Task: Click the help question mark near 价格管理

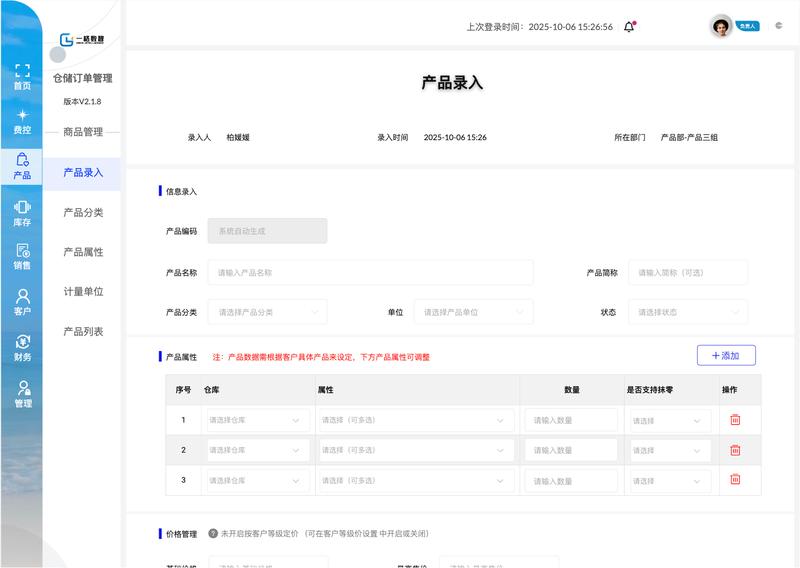Action: pos(213,533)
